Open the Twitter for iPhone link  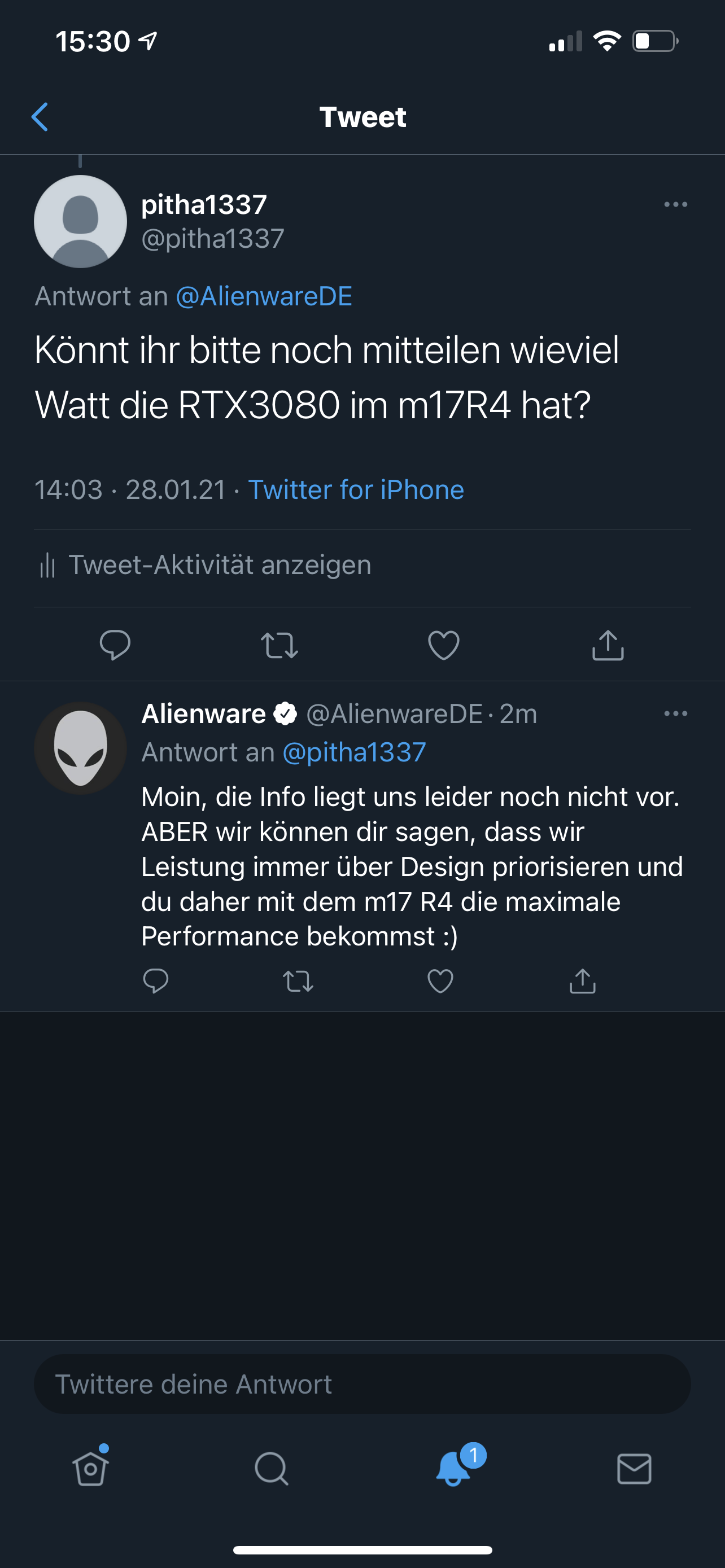click(356, 489)
